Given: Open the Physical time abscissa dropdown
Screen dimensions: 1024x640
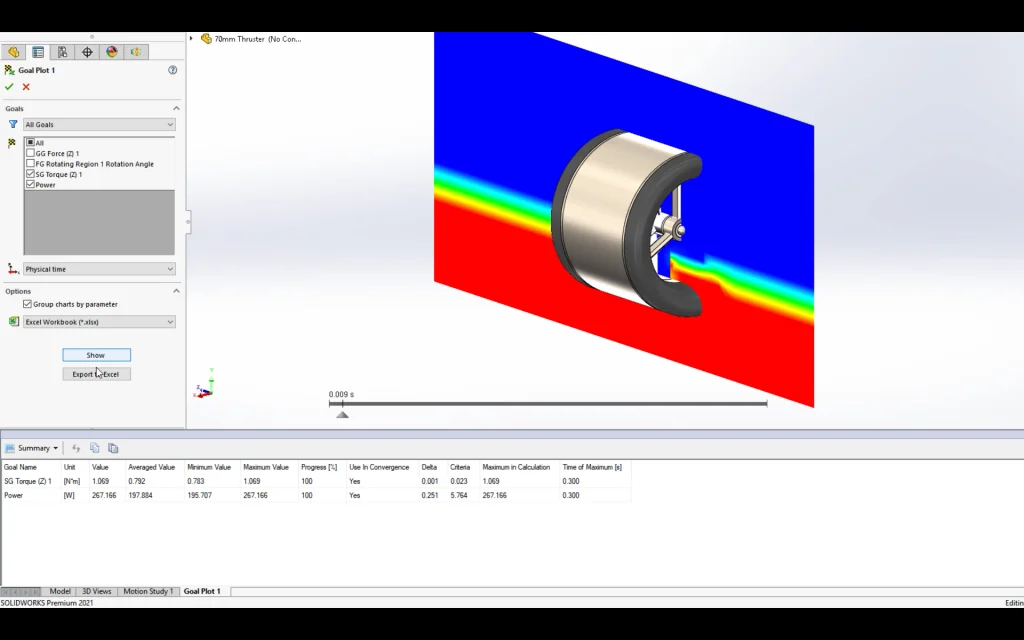Looking at the screenshot, I should (98, 269).
